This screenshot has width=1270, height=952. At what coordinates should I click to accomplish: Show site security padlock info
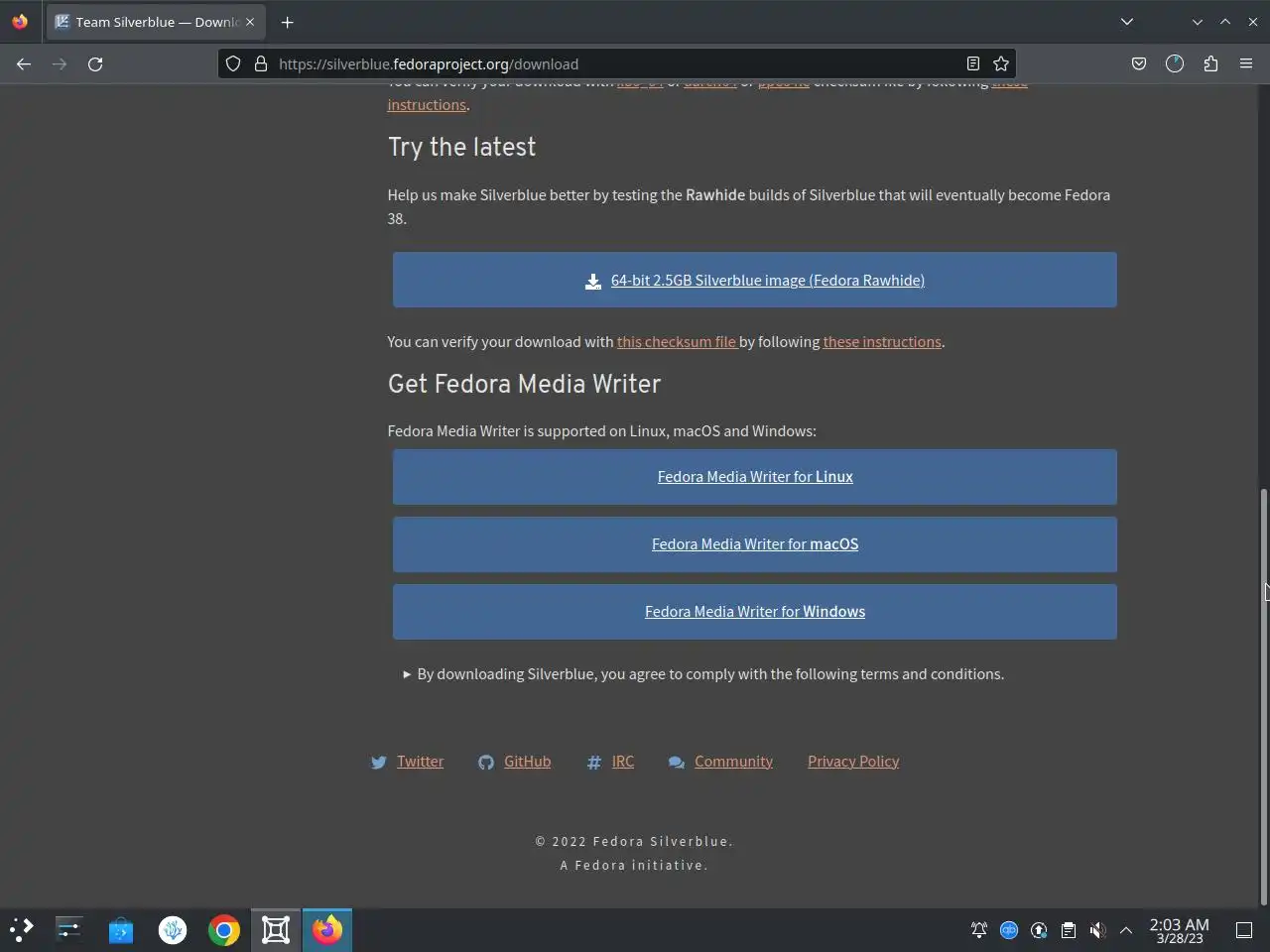coord(261,63)
